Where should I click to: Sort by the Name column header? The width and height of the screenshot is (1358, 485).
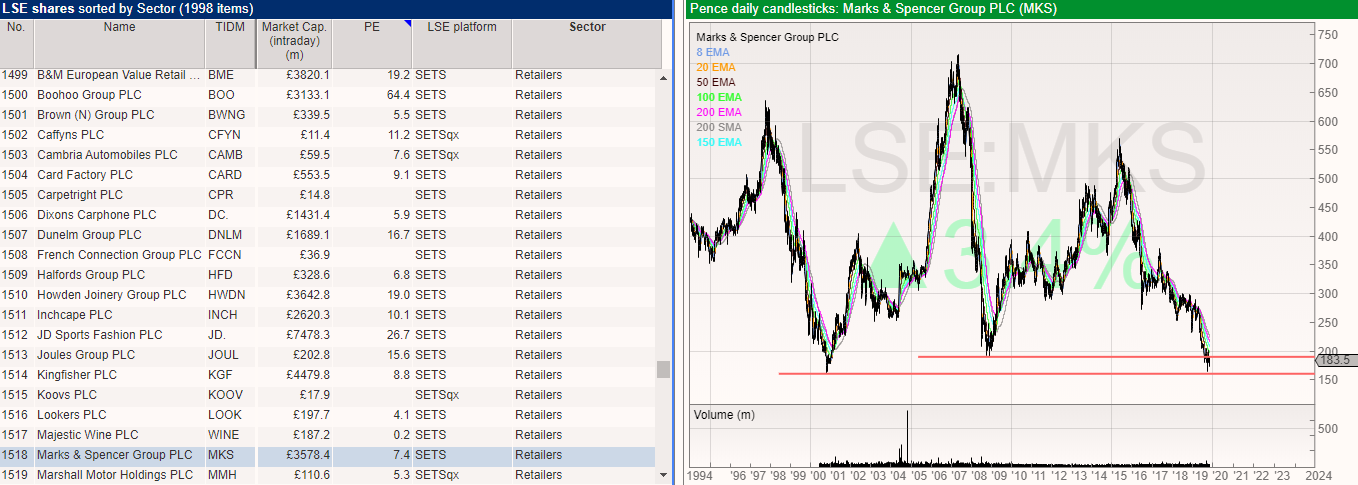coord(119,43)
